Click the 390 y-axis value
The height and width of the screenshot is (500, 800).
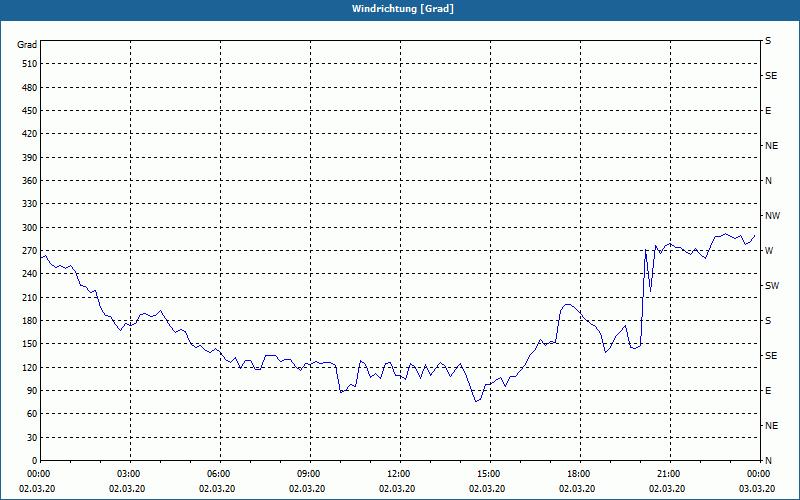click(x=30, y=158)
